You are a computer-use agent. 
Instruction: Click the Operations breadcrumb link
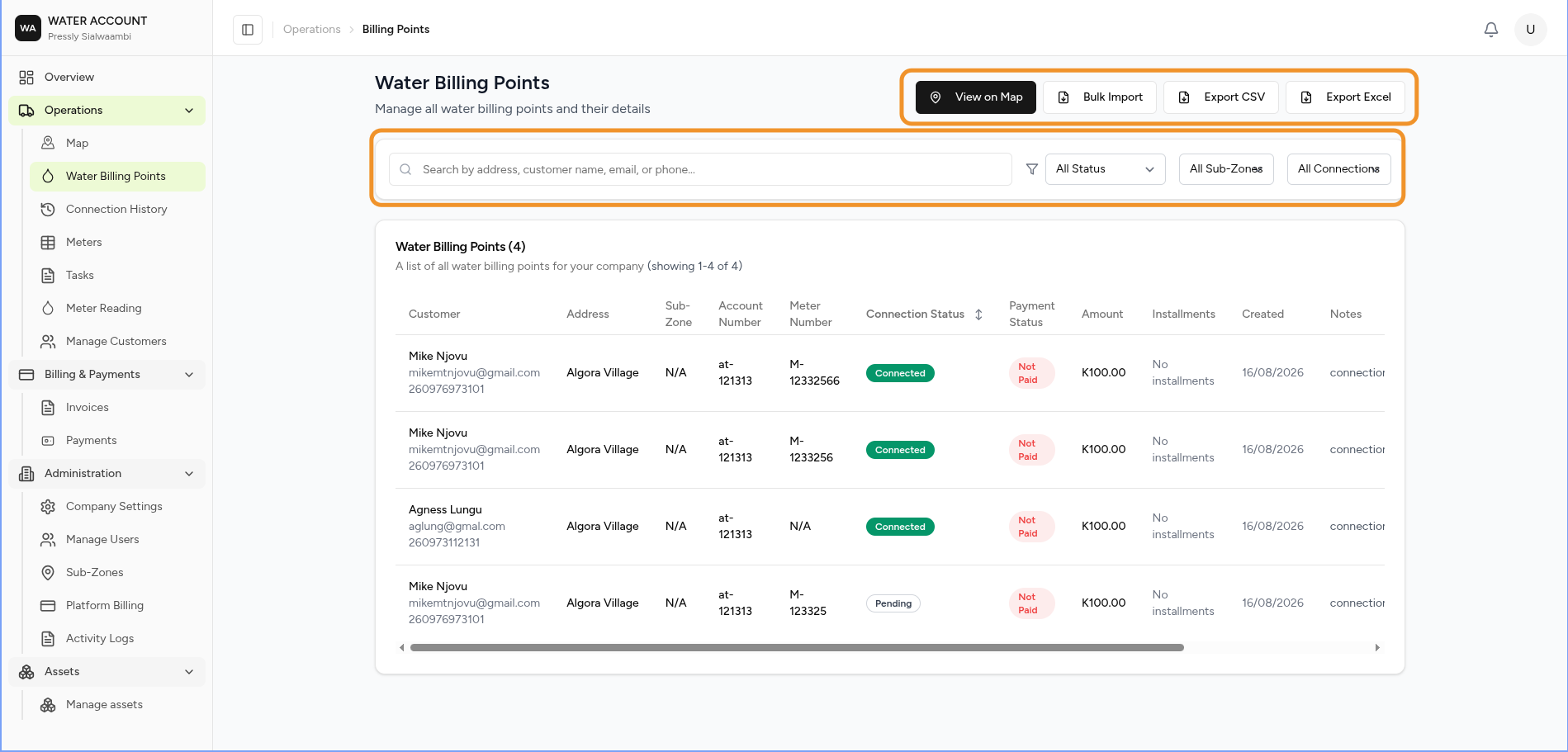tap(312, 30)
